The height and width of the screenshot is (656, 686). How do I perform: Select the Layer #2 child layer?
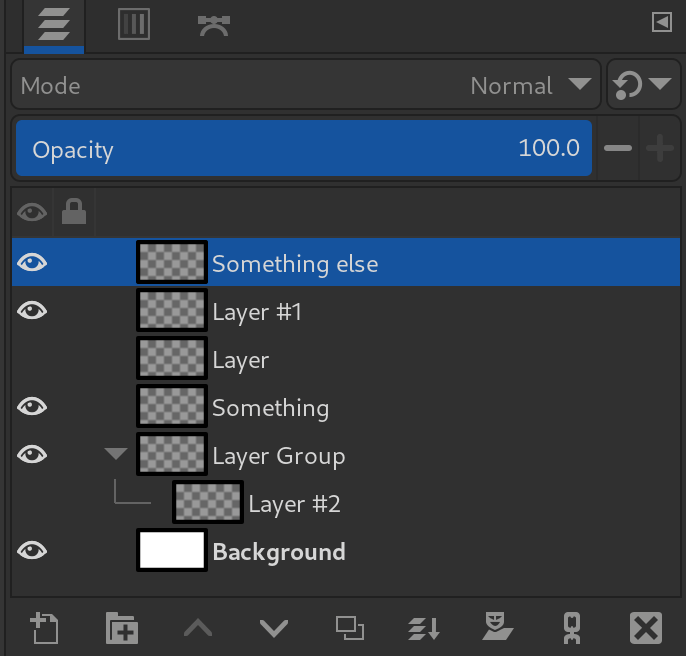click(x=346, y=503)
